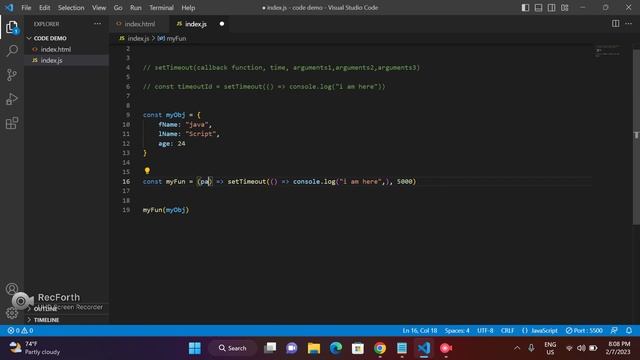Image resolution: width=640 pixels, height=360 pixels.
Task: Toggle the primary side bar layout icon
Action: coord(525,7)
